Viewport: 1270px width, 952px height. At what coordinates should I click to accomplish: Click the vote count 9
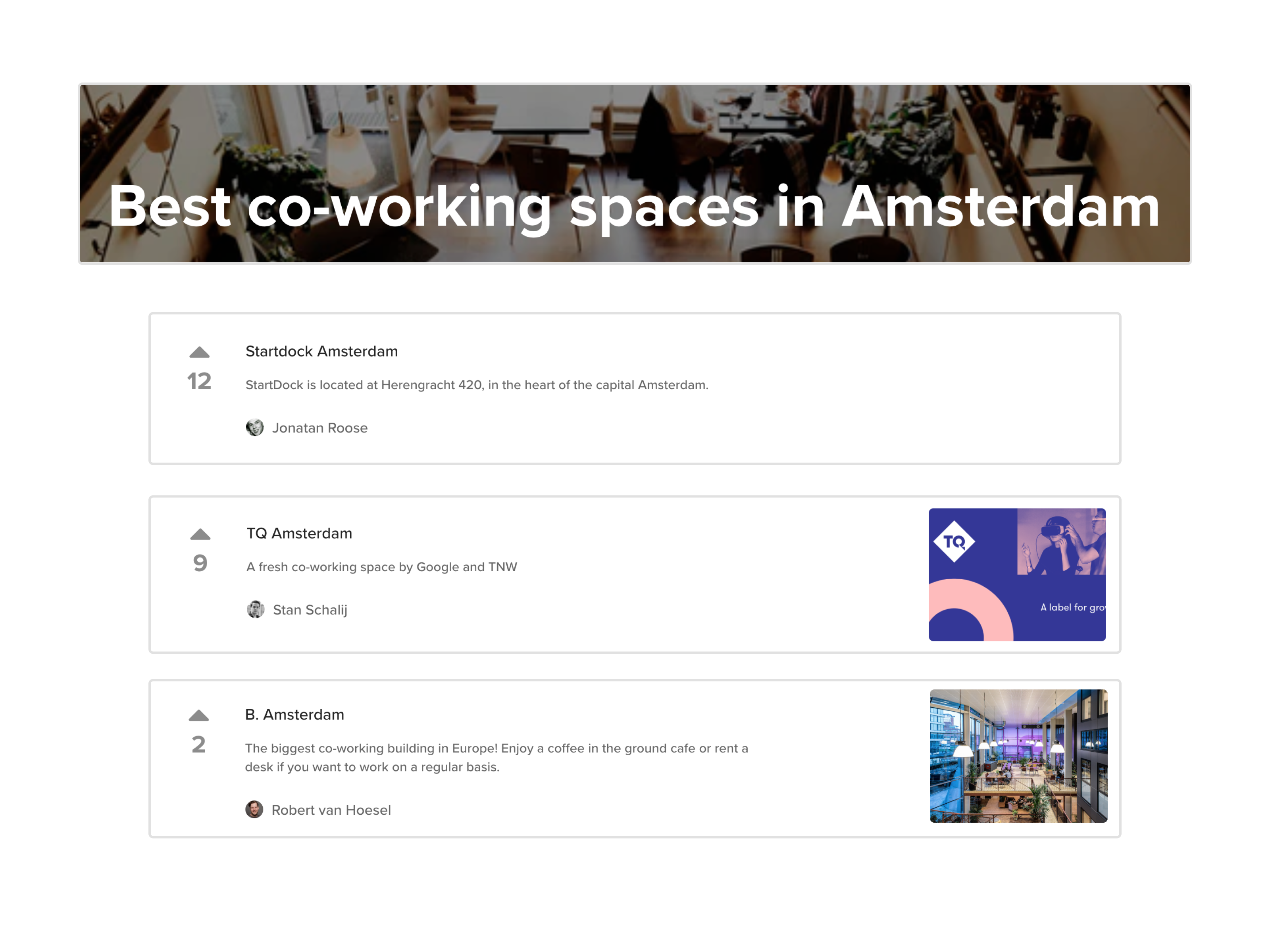coord(200,564)
